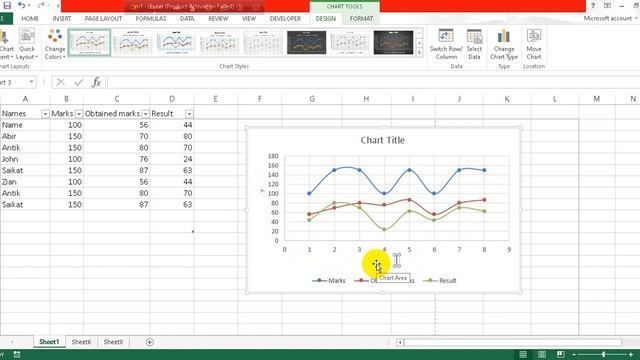This screenshot has width=640, height=360.
Task: Switch to Normal view in status bar
Action: [523, 354]
